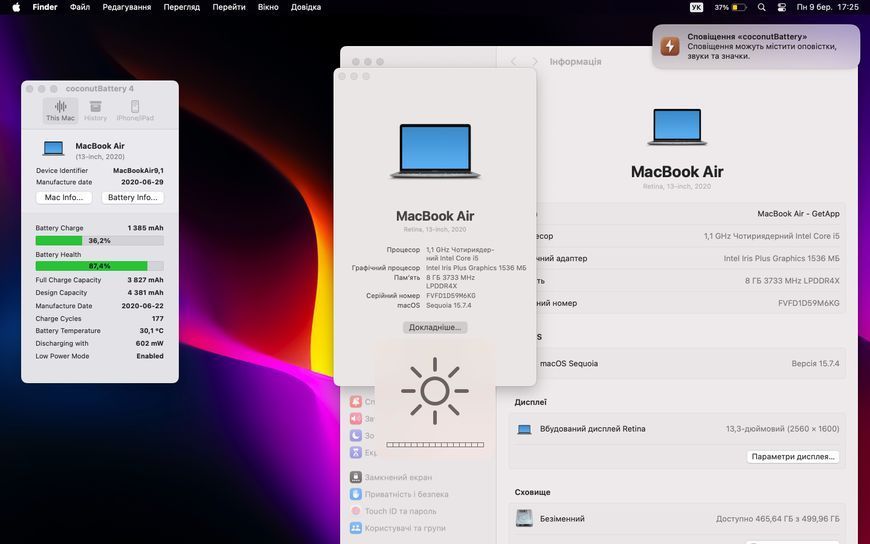Click the coconutBattery notification lightning icon
Screen dimensions: 870x544
(x=670, y=47)
